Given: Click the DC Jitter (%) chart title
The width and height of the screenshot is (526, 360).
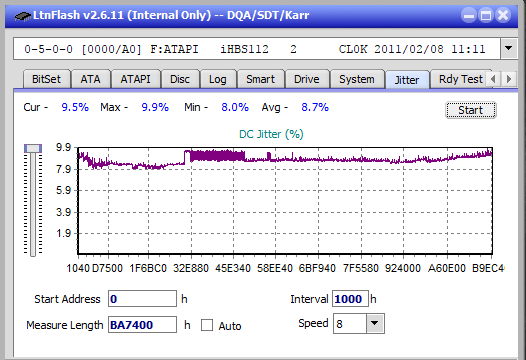Looking at the screenshot, I should tap(271, 134).
